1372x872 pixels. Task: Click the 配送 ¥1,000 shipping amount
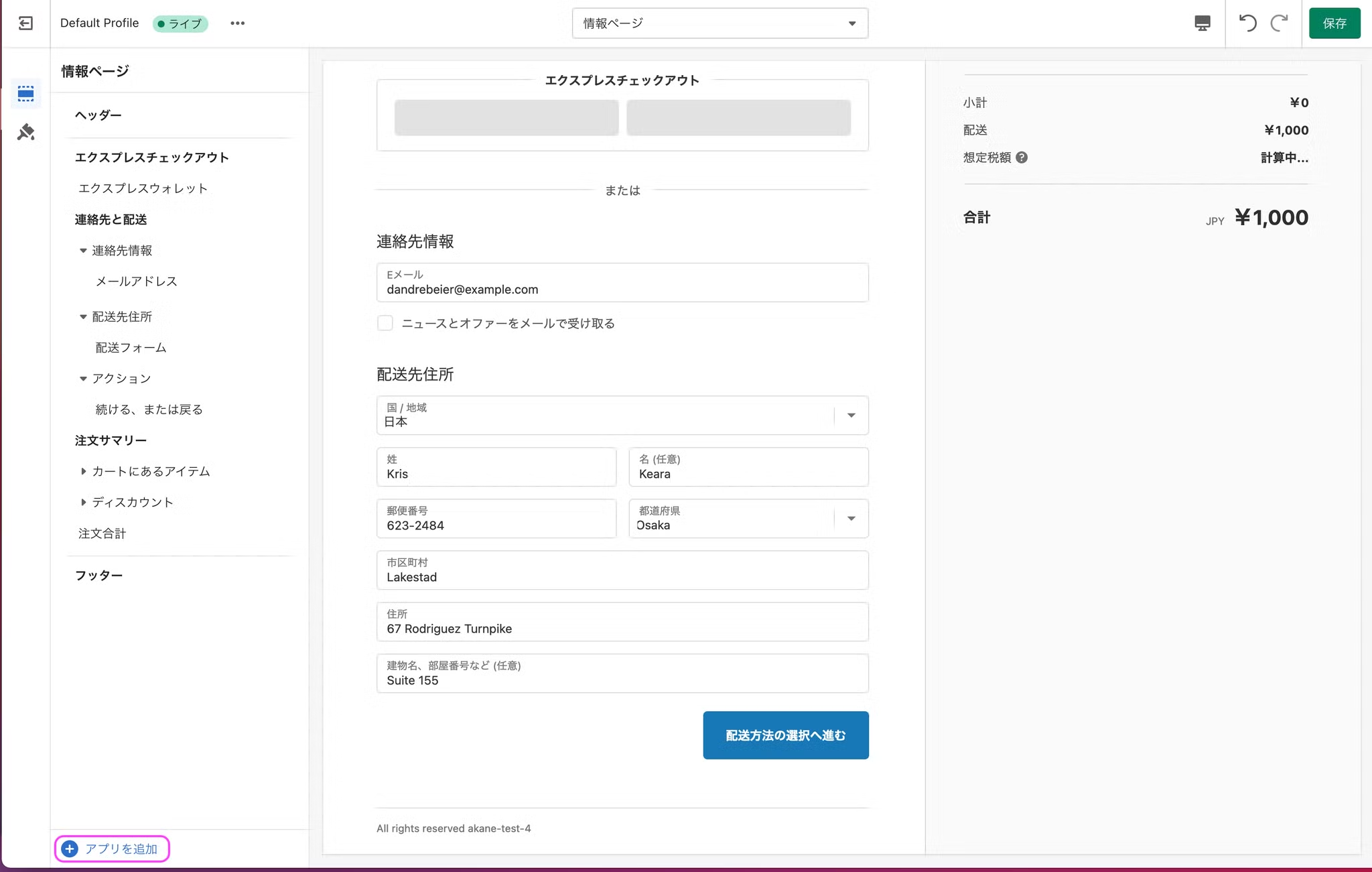[1286, 130]
